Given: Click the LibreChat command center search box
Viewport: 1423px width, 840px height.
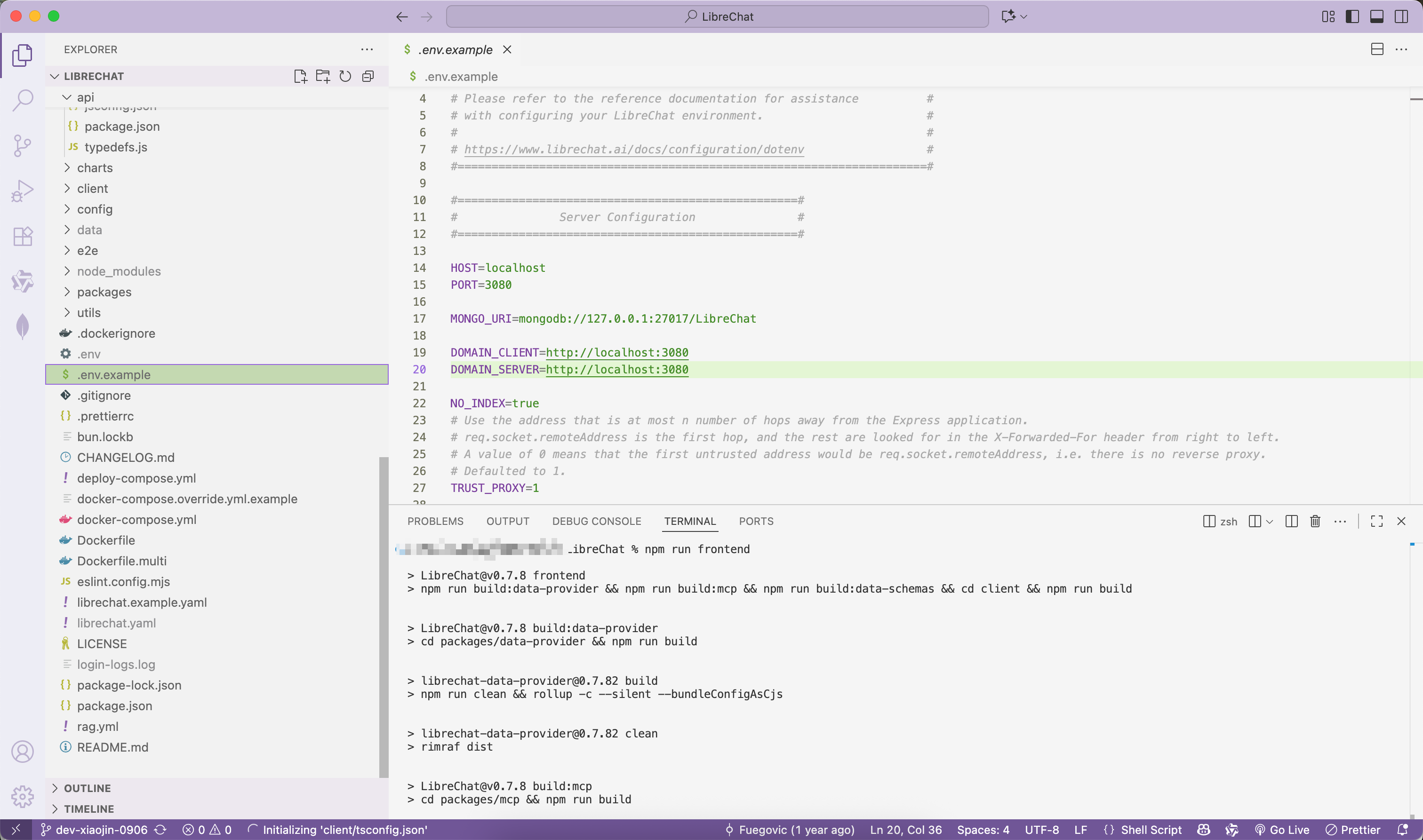Looking at the screenshot, I should [718, 16].
